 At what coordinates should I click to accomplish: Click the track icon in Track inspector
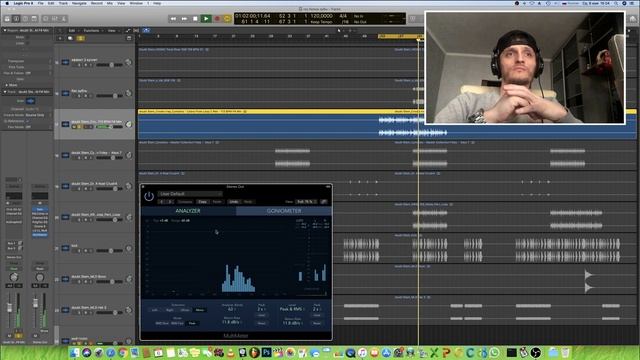point(31,101)
